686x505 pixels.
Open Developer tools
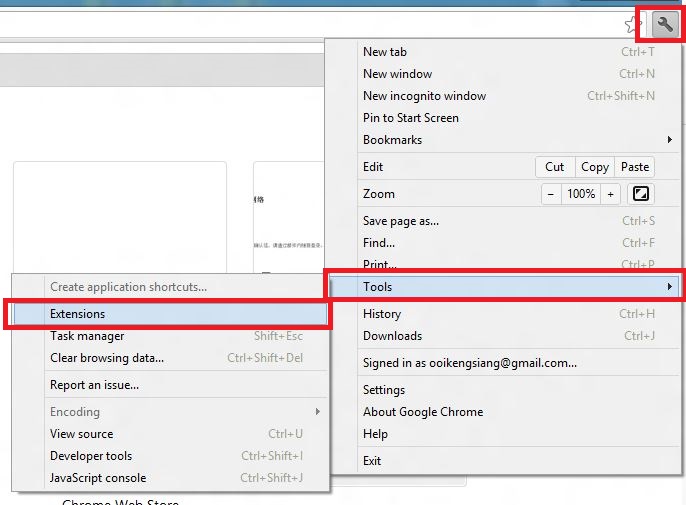click(x=91, y=456)
